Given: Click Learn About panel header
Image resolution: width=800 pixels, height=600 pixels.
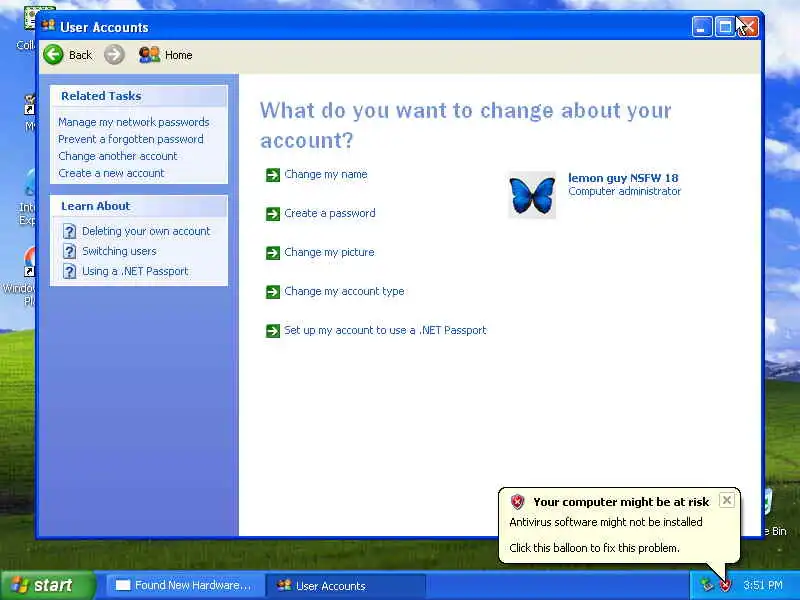Looking at the screenshot, I should 139,206.
